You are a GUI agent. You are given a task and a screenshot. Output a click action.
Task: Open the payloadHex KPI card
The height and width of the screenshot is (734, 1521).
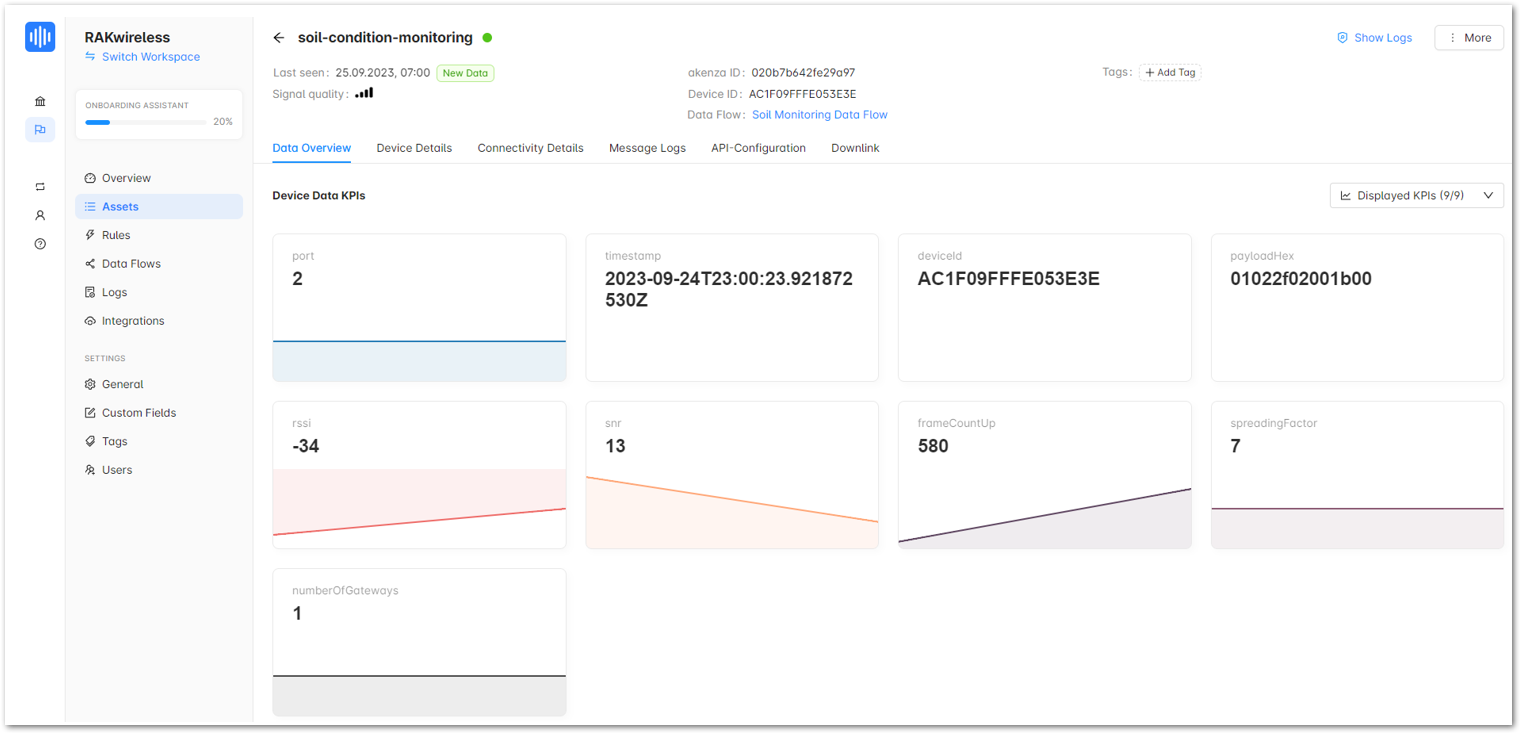click(x=1357, y=308)
